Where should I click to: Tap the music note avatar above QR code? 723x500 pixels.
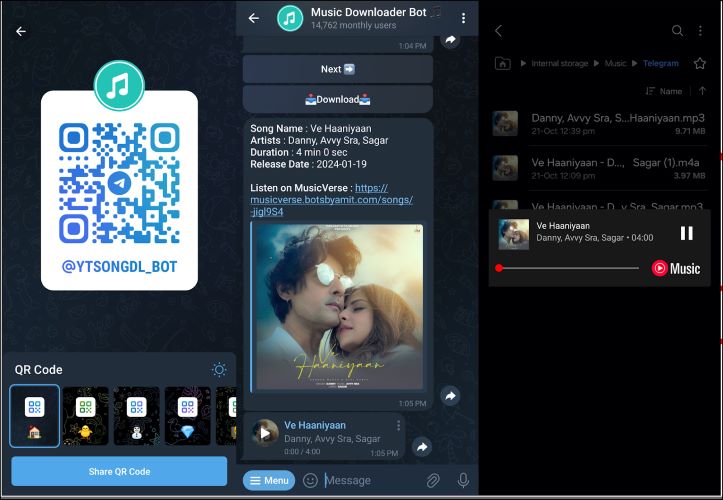[x=119, y=86]
